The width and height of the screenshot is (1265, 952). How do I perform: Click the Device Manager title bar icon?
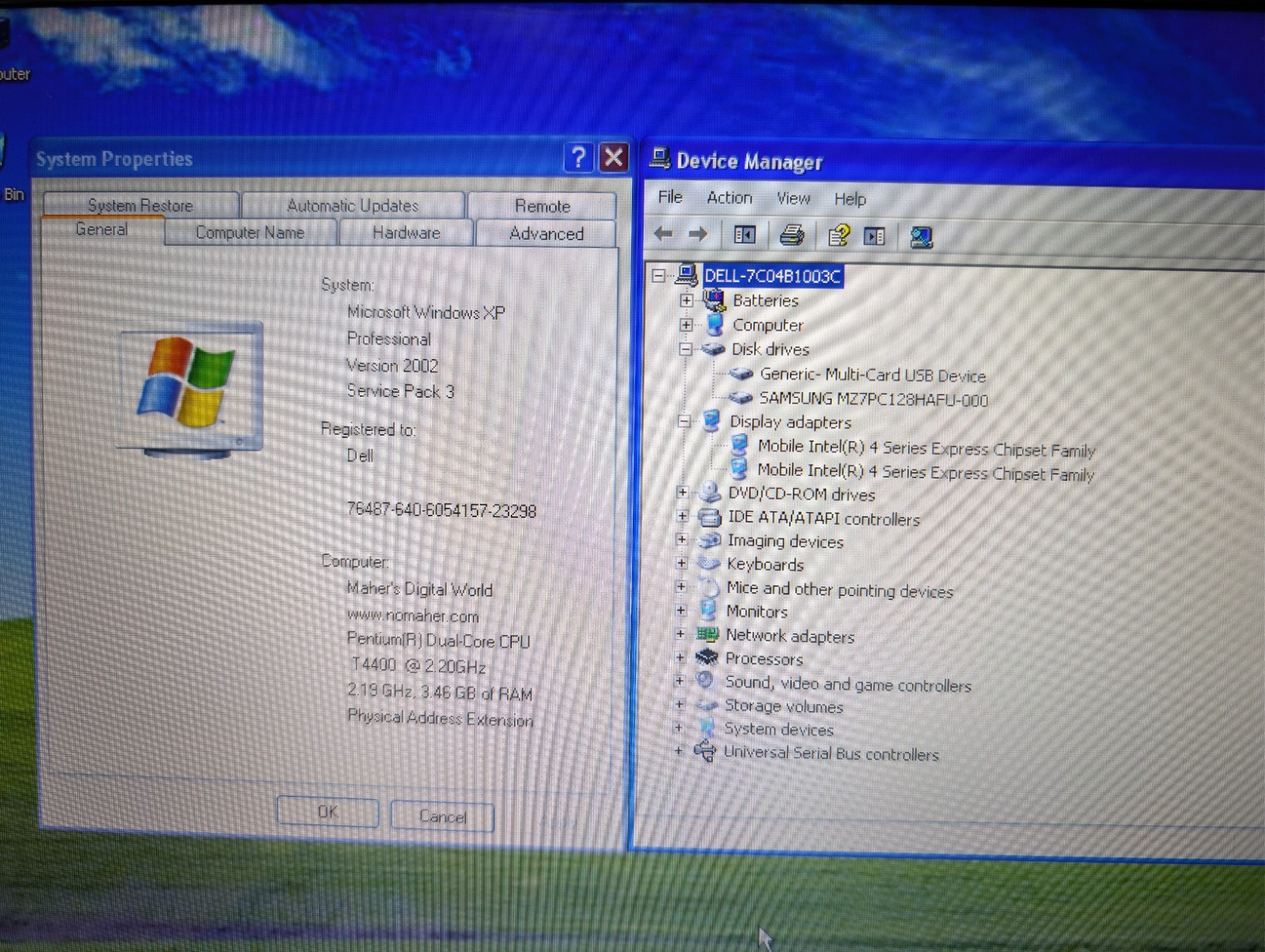click(x=660, y=159)
